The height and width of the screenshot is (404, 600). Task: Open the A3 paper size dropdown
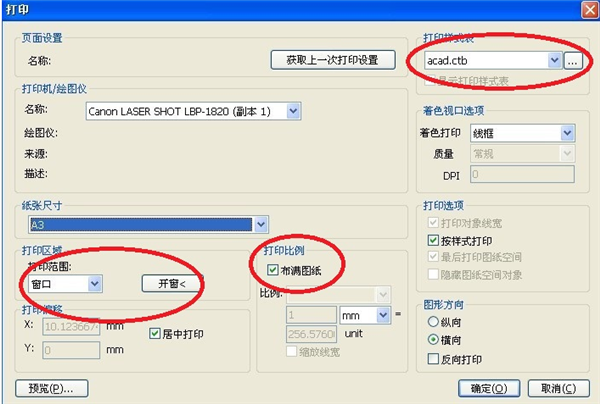pos(261,225)
